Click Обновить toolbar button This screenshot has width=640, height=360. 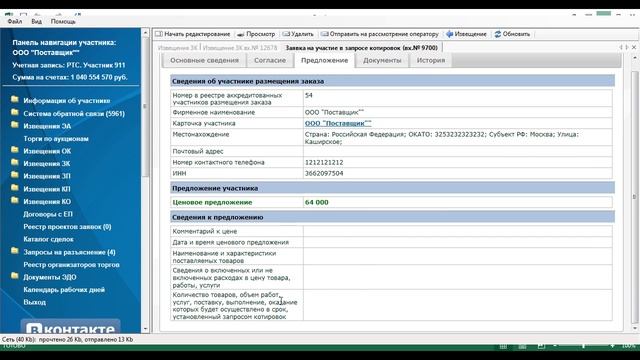coord(512,34)
